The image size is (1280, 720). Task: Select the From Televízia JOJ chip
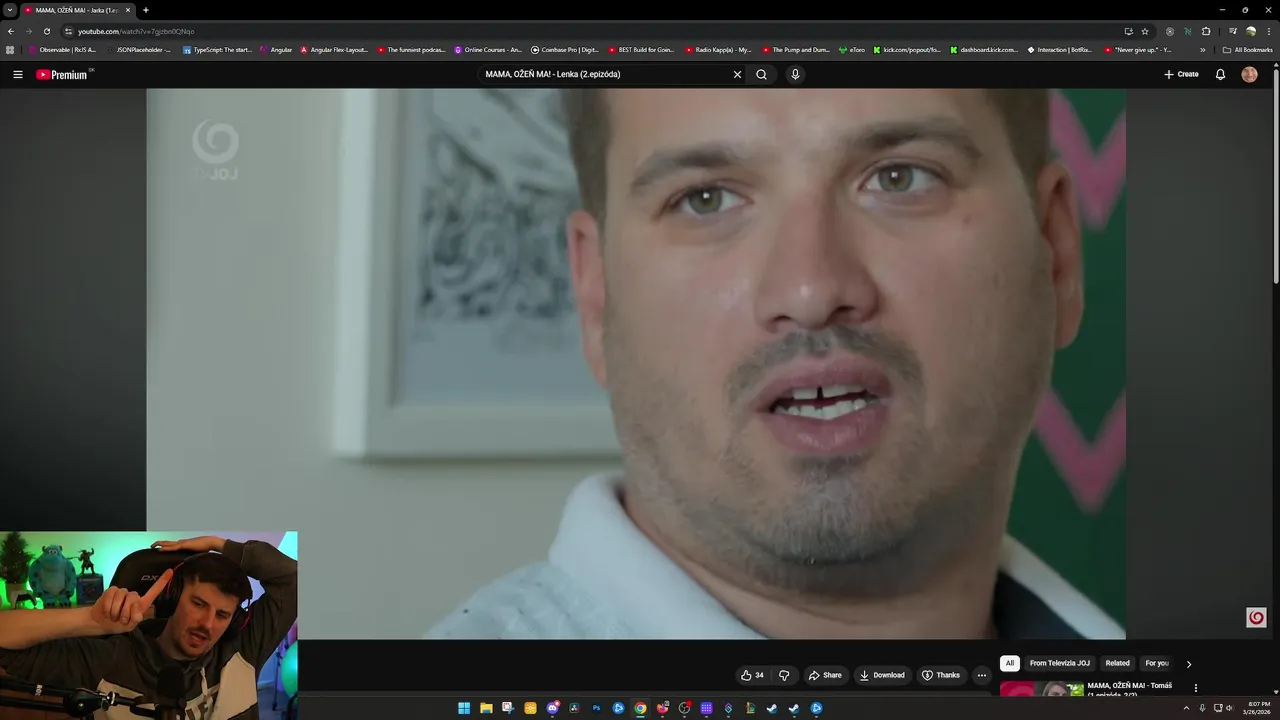[1060, 663]
